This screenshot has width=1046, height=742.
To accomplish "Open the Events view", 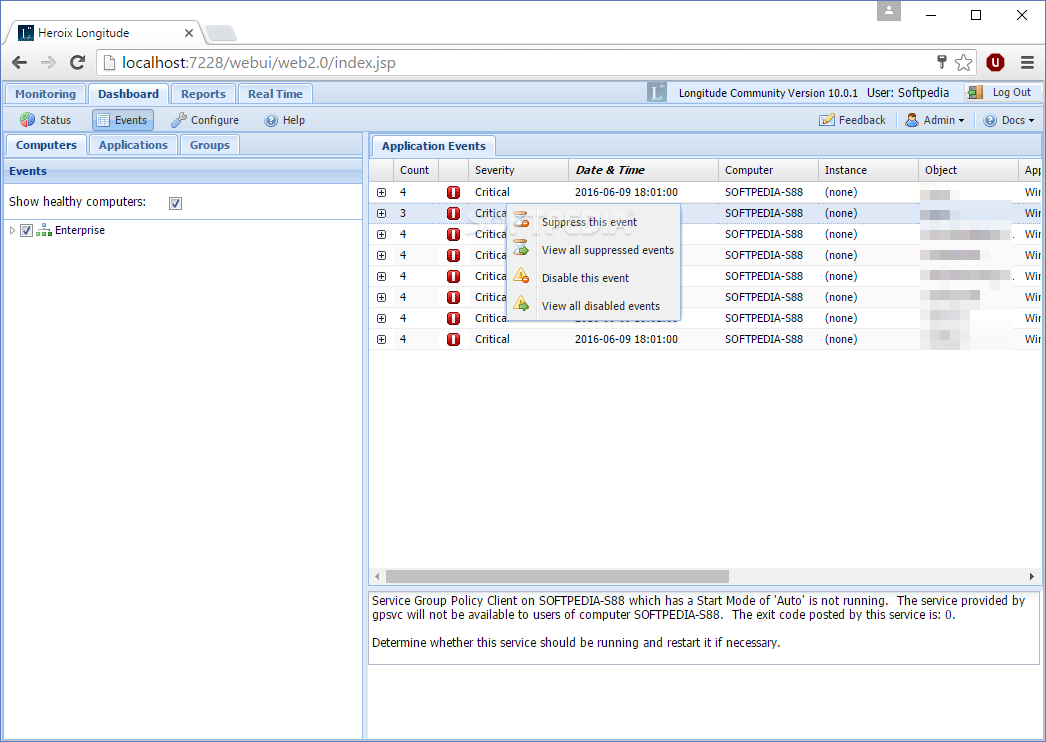I will (x=123, y=120).
